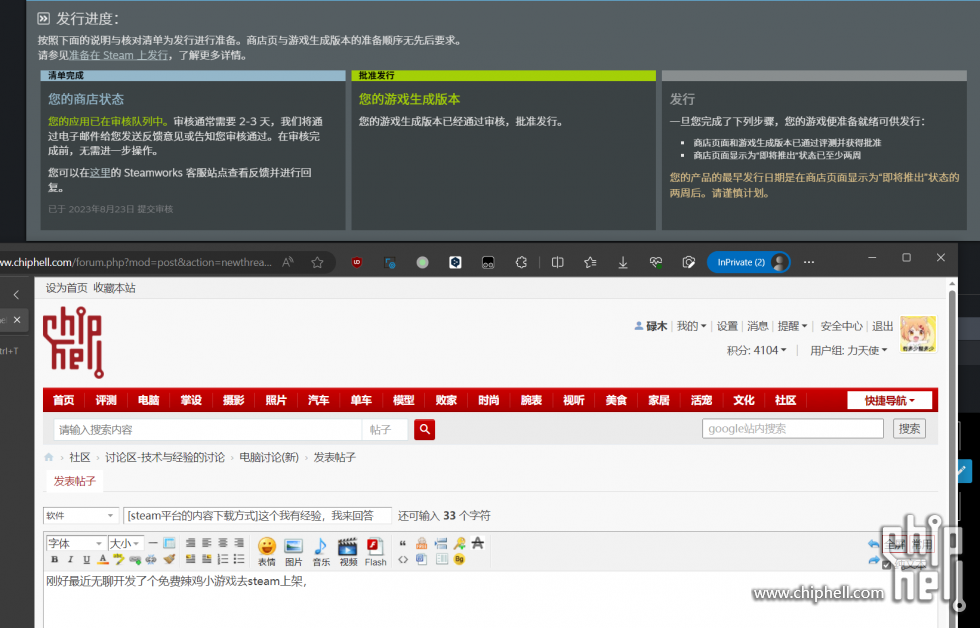This screenshot has width=980, height=628.
Task: Click the 退出 logout link
Action: 882,326
